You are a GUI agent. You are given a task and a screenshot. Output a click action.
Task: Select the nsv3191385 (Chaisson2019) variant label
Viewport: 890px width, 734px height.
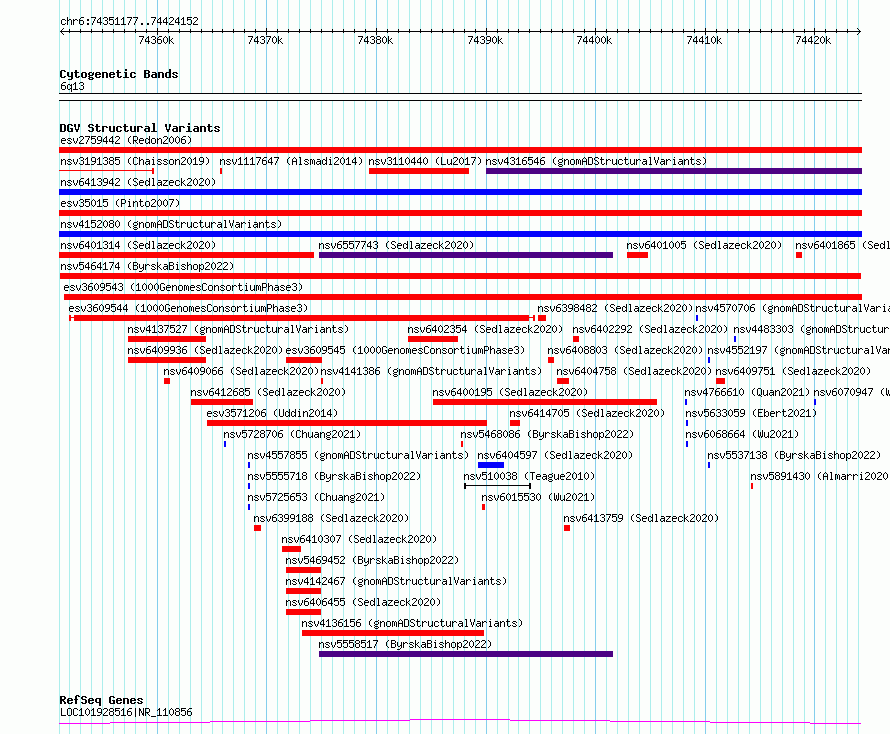(x=135, y=161)
